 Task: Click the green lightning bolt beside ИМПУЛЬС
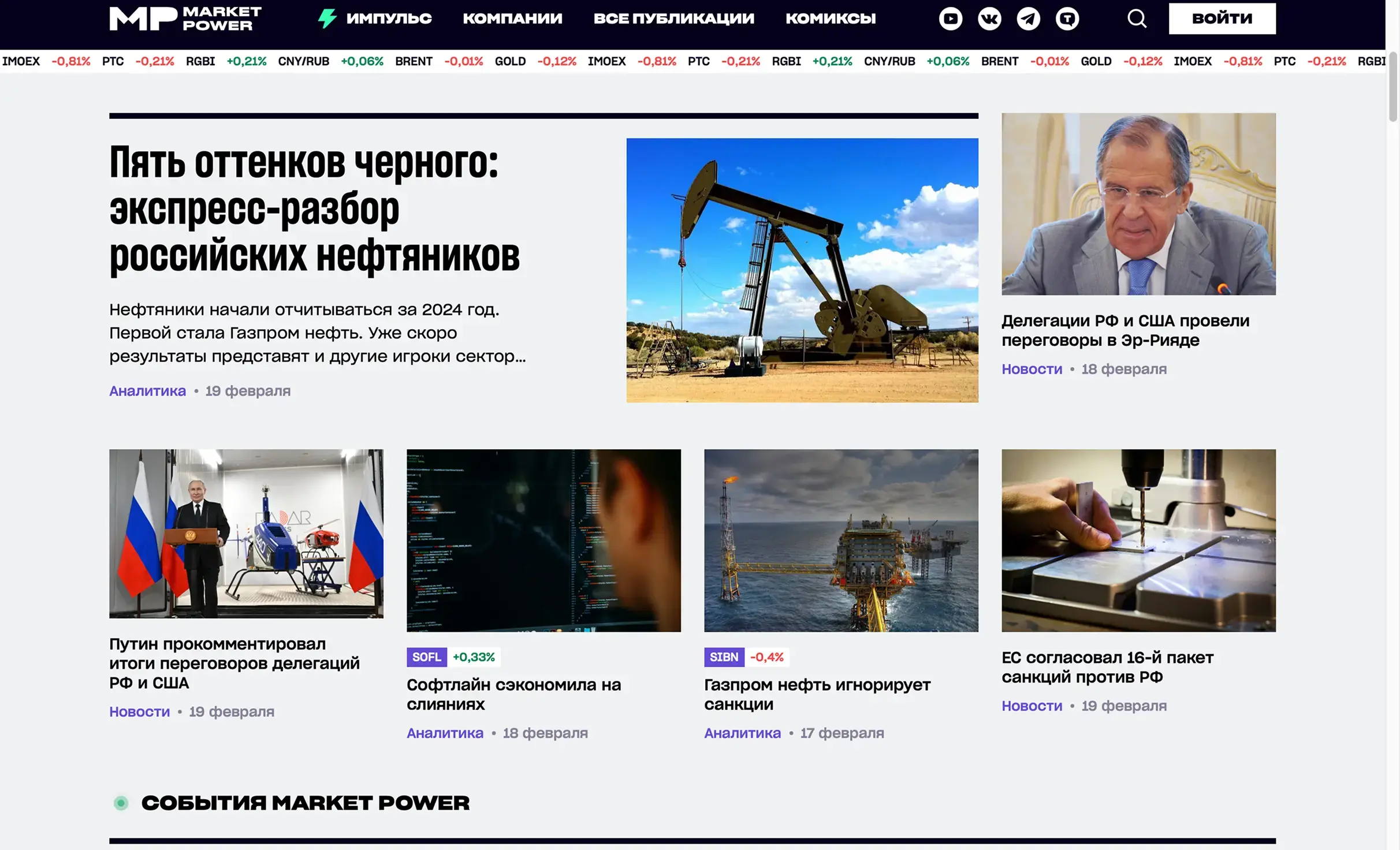point(327,18)
